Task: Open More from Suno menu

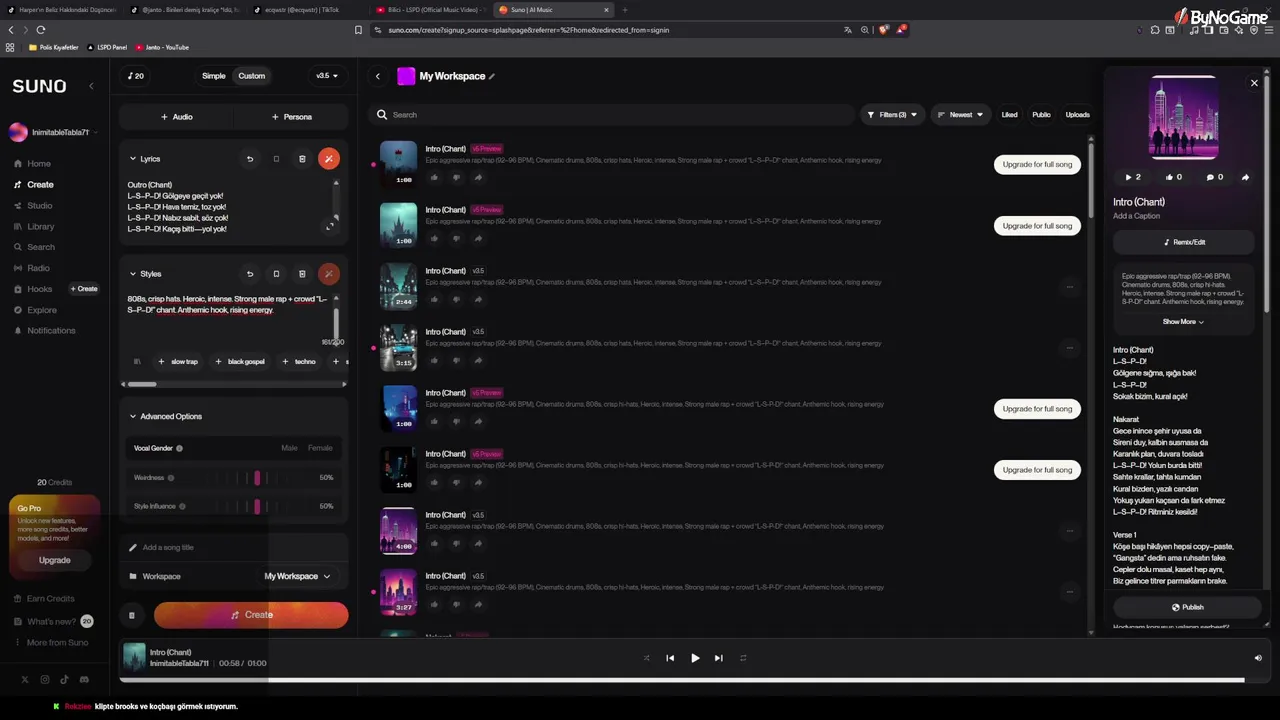Action: pos(51,643)
